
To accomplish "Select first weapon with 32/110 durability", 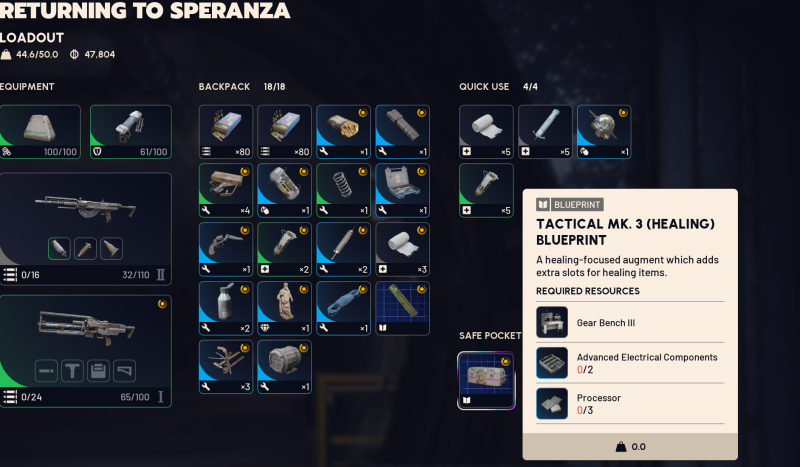I will (x=85, y=229).
